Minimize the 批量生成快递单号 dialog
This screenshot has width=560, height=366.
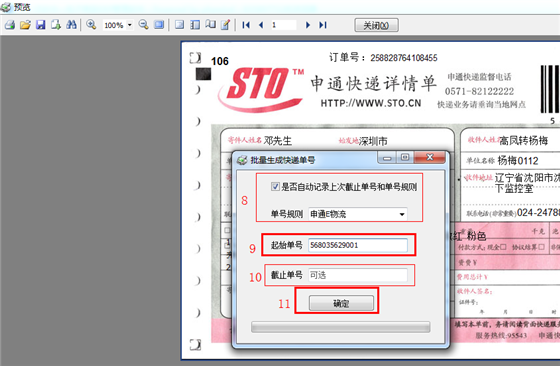coord(387,158)
